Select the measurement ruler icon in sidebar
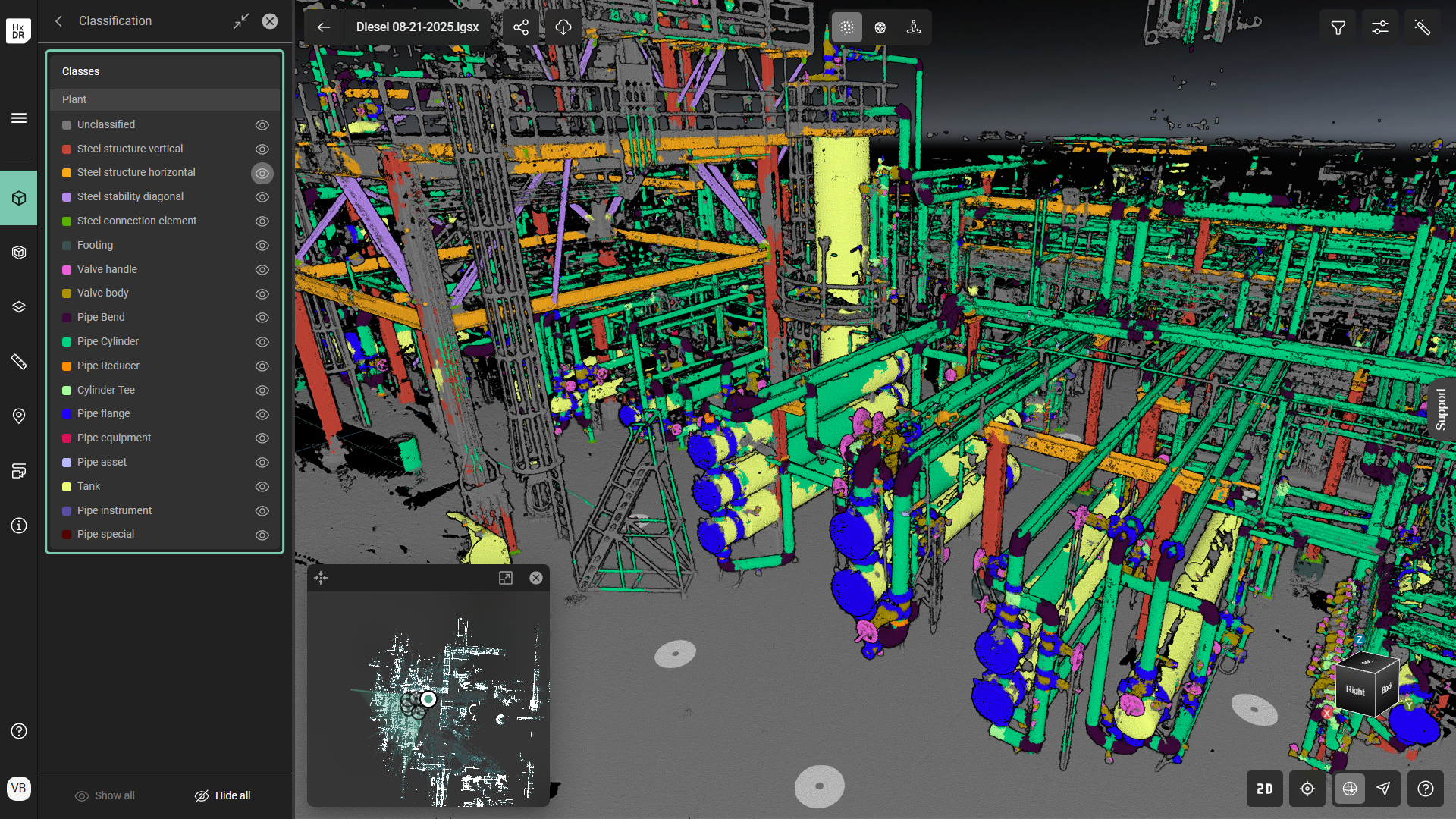This screenshot has width=1456, height=819. click(x=19, y=362)
